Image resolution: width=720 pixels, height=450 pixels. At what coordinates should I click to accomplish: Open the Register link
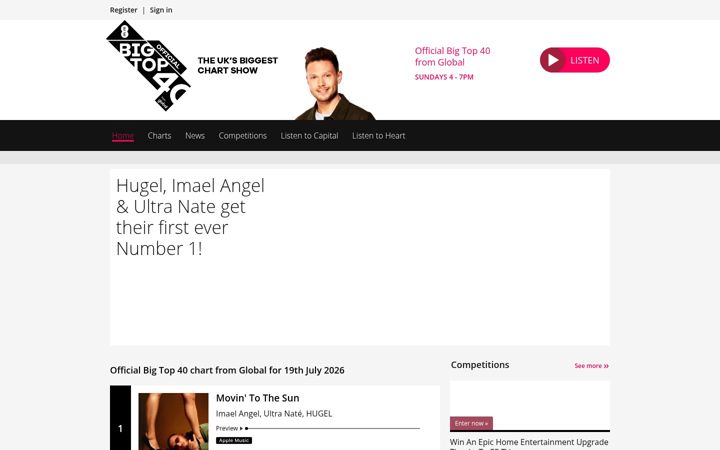[124, 10]
